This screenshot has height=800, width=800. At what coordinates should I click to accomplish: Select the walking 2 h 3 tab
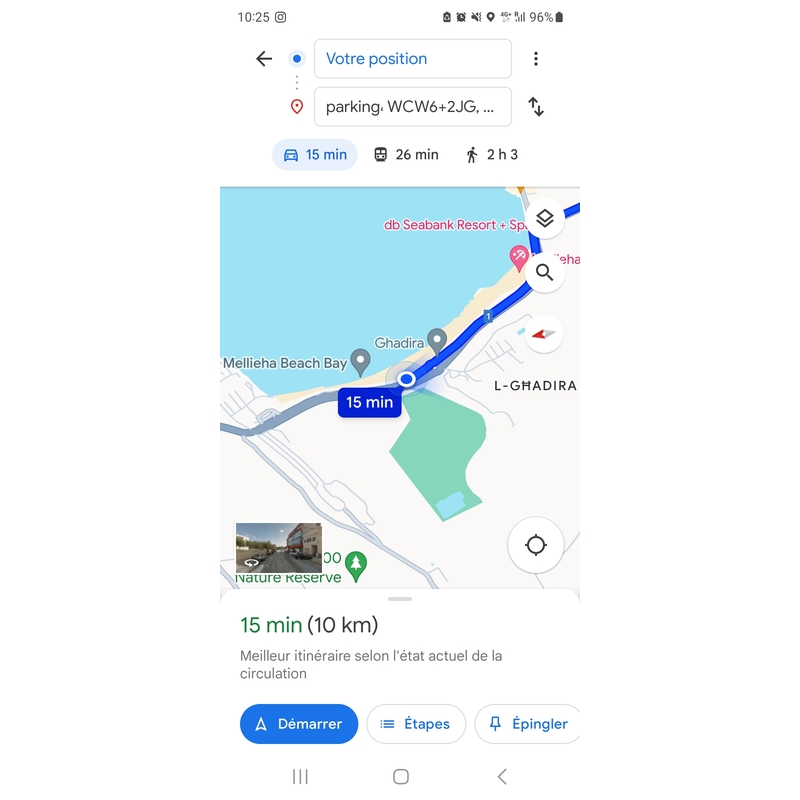point(492,155)
